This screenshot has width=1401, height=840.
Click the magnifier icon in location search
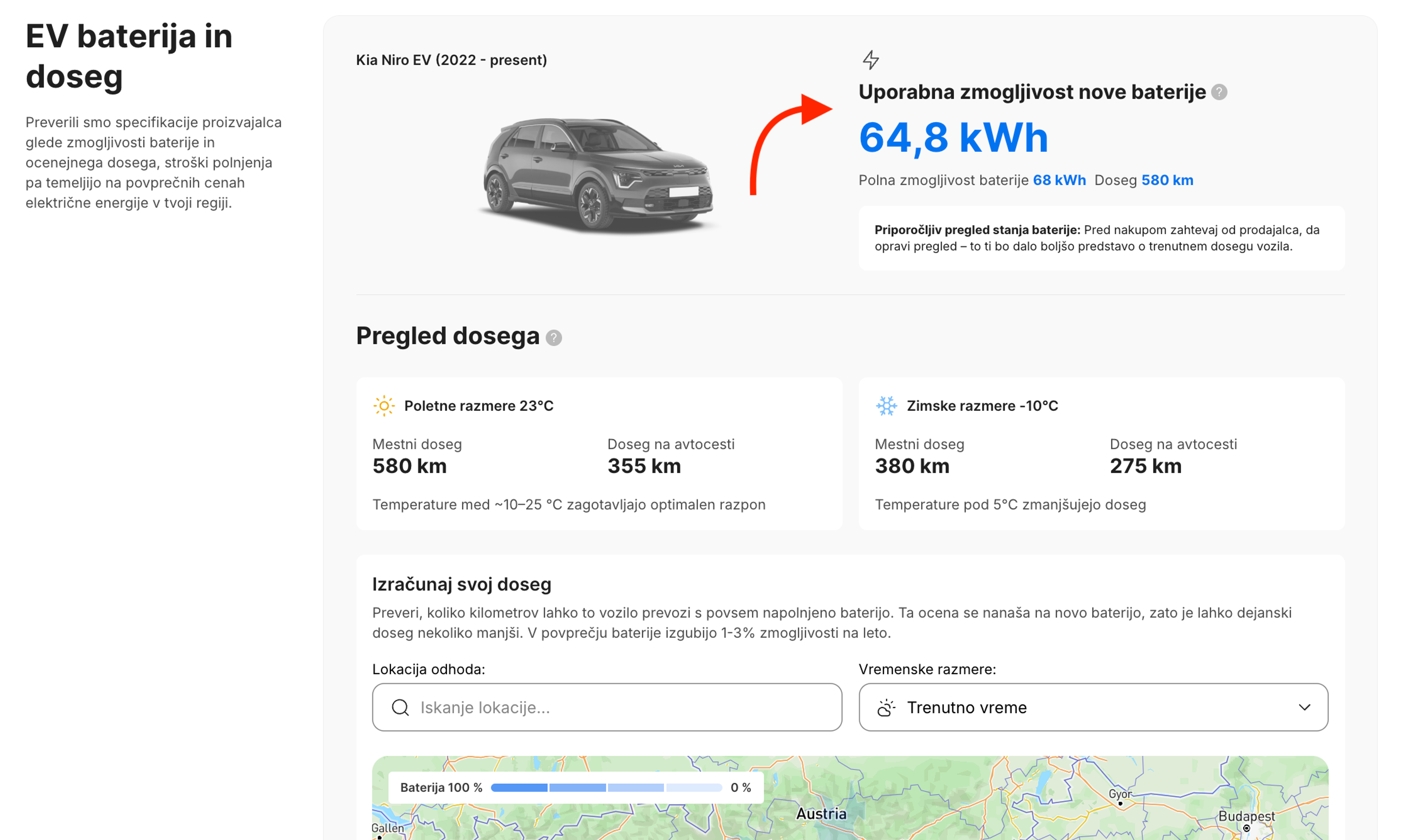click(400, 708)
